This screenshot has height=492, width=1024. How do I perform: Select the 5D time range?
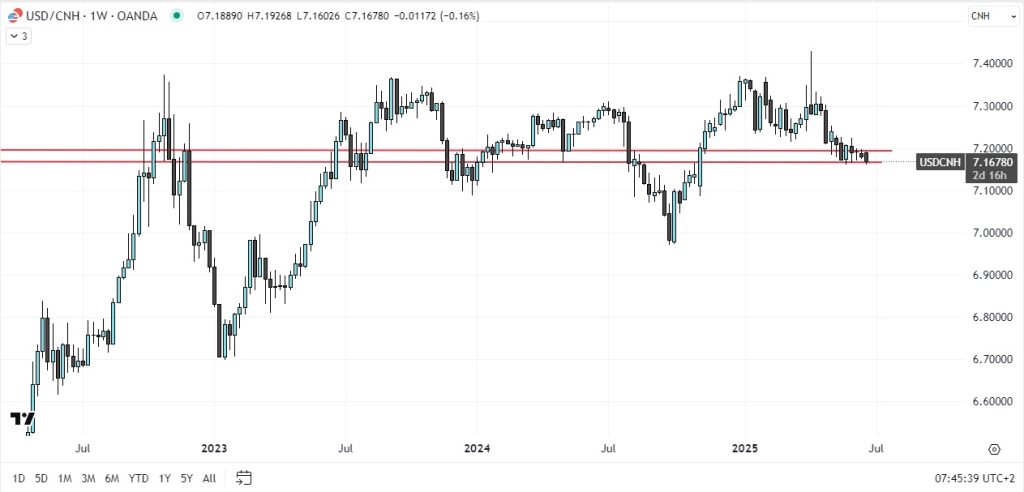point(41,478)
